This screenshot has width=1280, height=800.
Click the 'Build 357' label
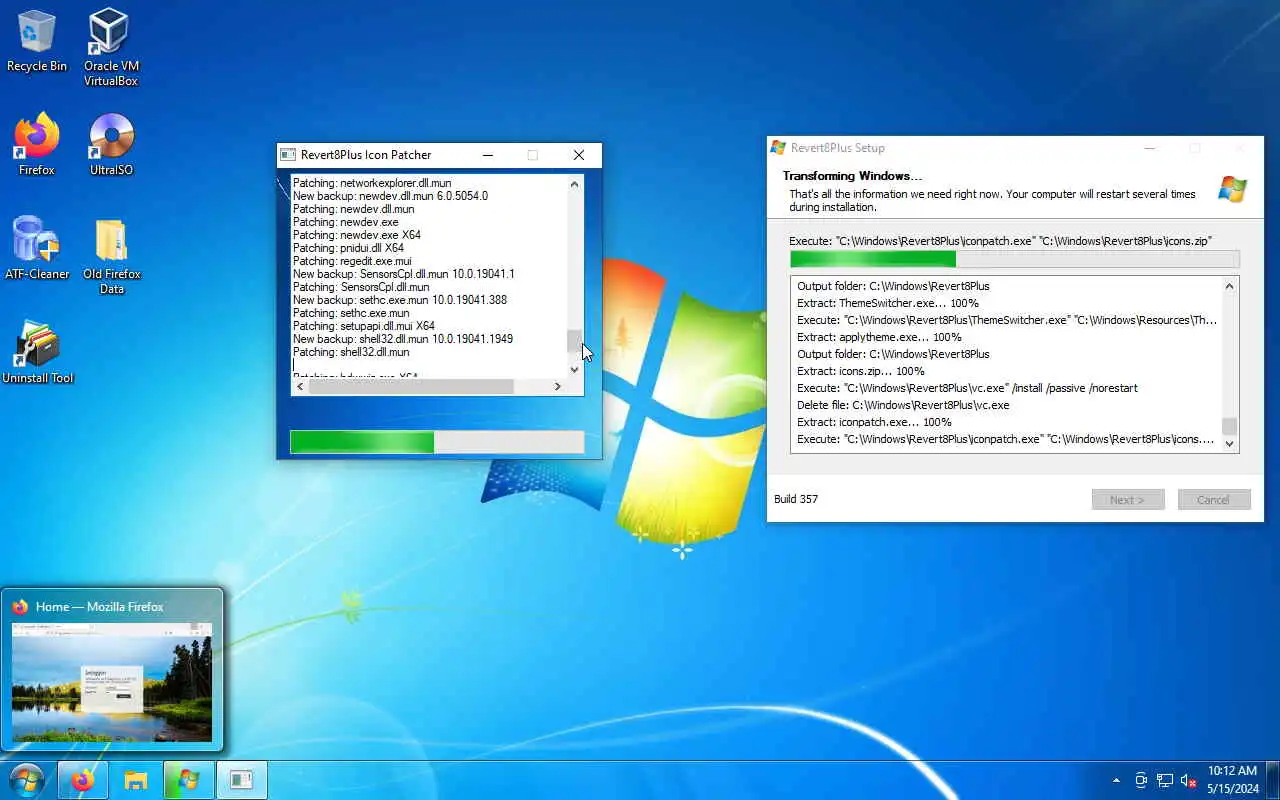(796, 499)
